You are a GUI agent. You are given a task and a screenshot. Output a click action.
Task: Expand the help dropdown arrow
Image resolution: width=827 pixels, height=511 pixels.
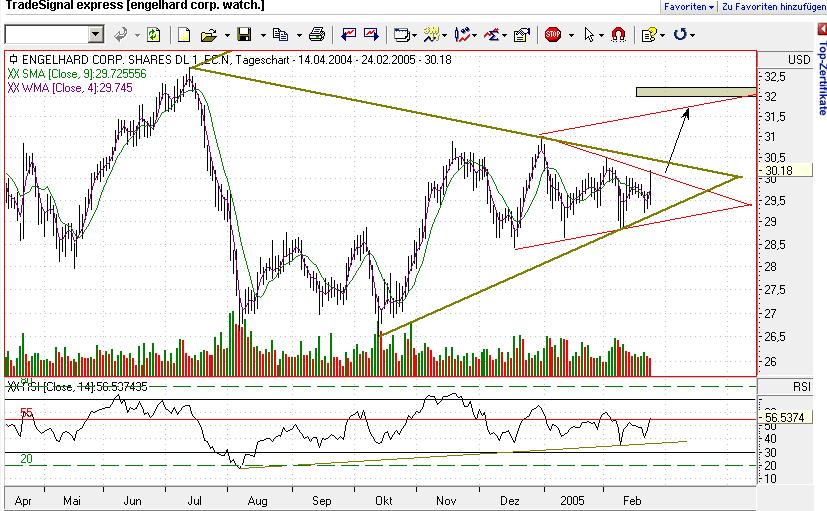662,36
